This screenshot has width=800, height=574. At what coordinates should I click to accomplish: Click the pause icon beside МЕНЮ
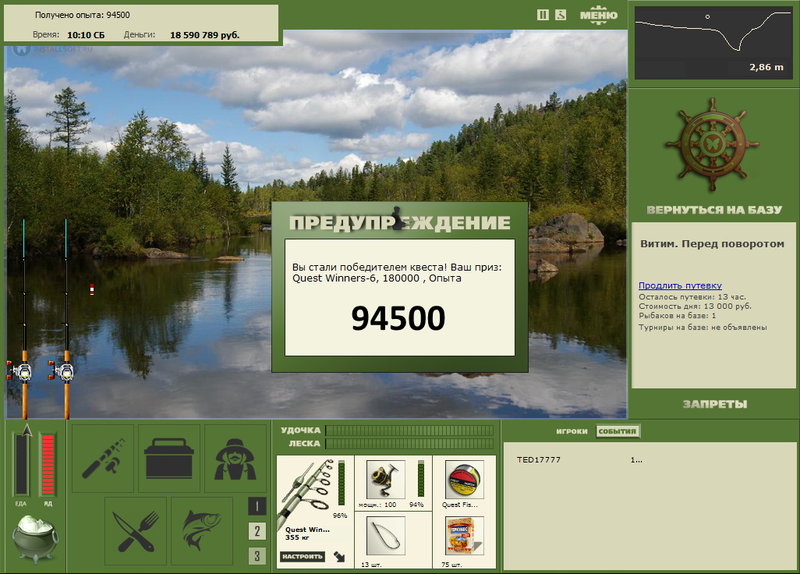point(543,15)
